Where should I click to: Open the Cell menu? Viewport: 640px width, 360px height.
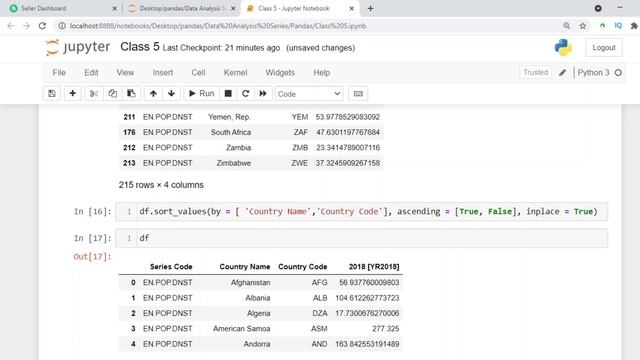click(198, 73)
